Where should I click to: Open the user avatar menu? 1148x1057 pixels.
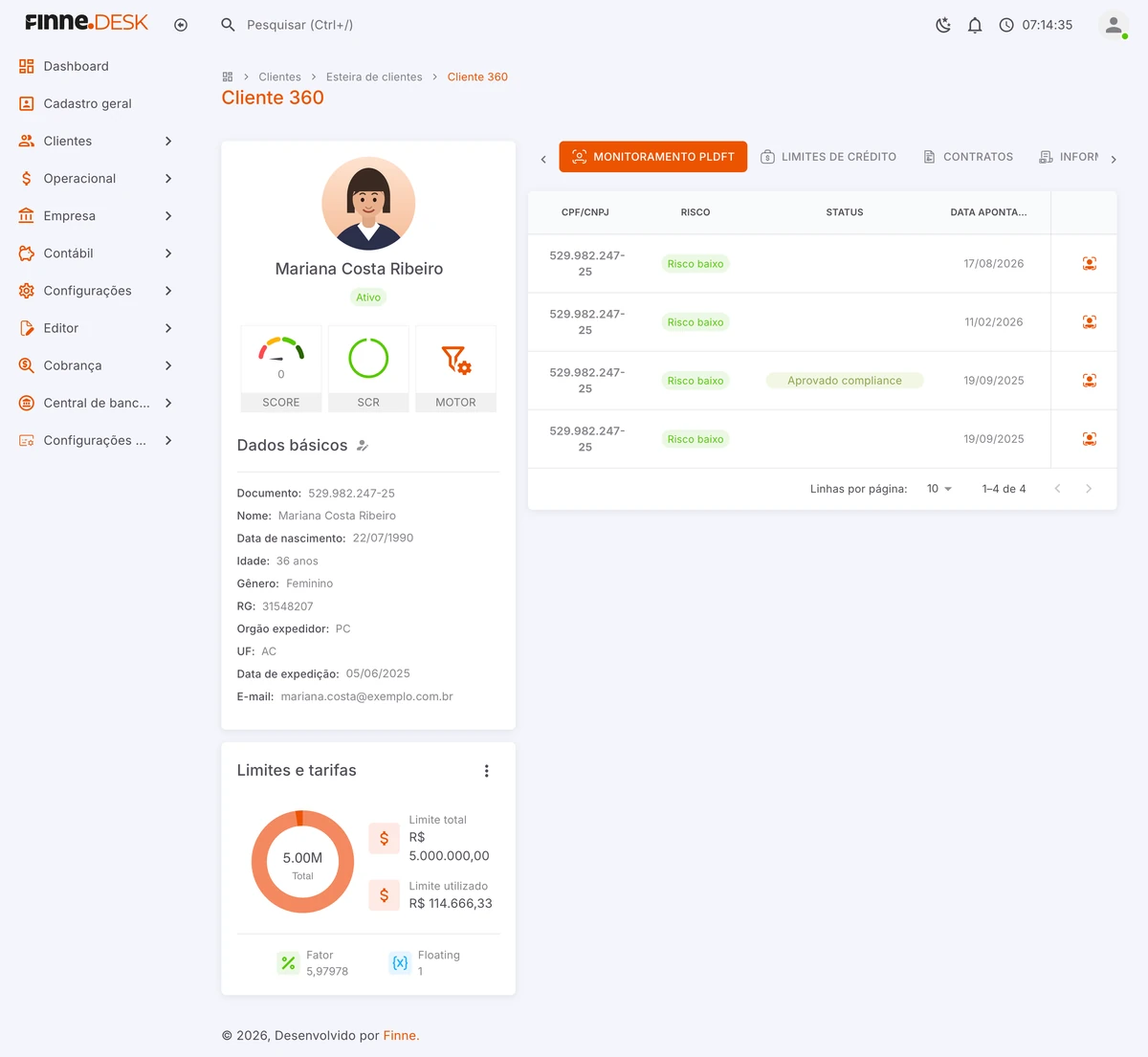coord(1114,25)
